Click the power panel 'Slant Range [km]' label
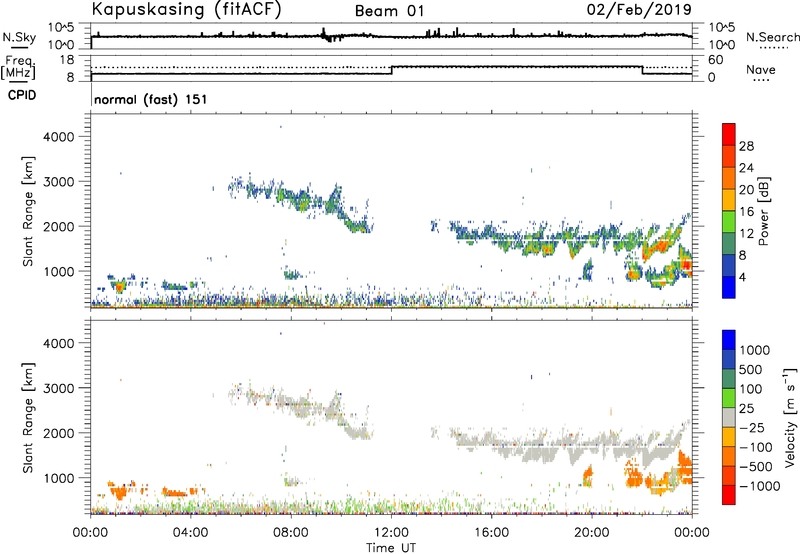Viewport: 800px width, 554px height. click(28, 211)
